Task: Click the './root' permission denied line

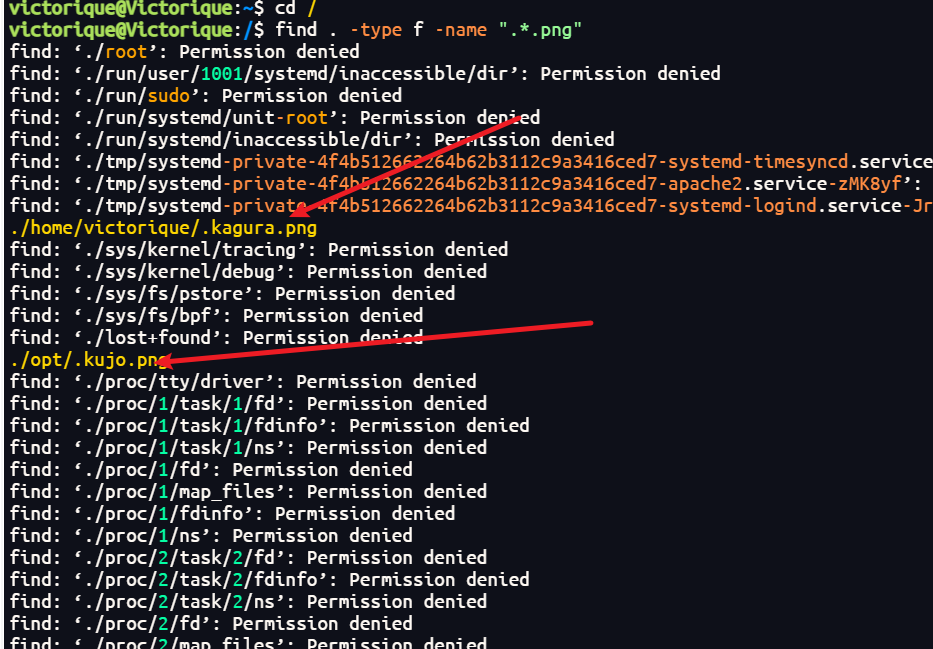Action: point(185,51)
